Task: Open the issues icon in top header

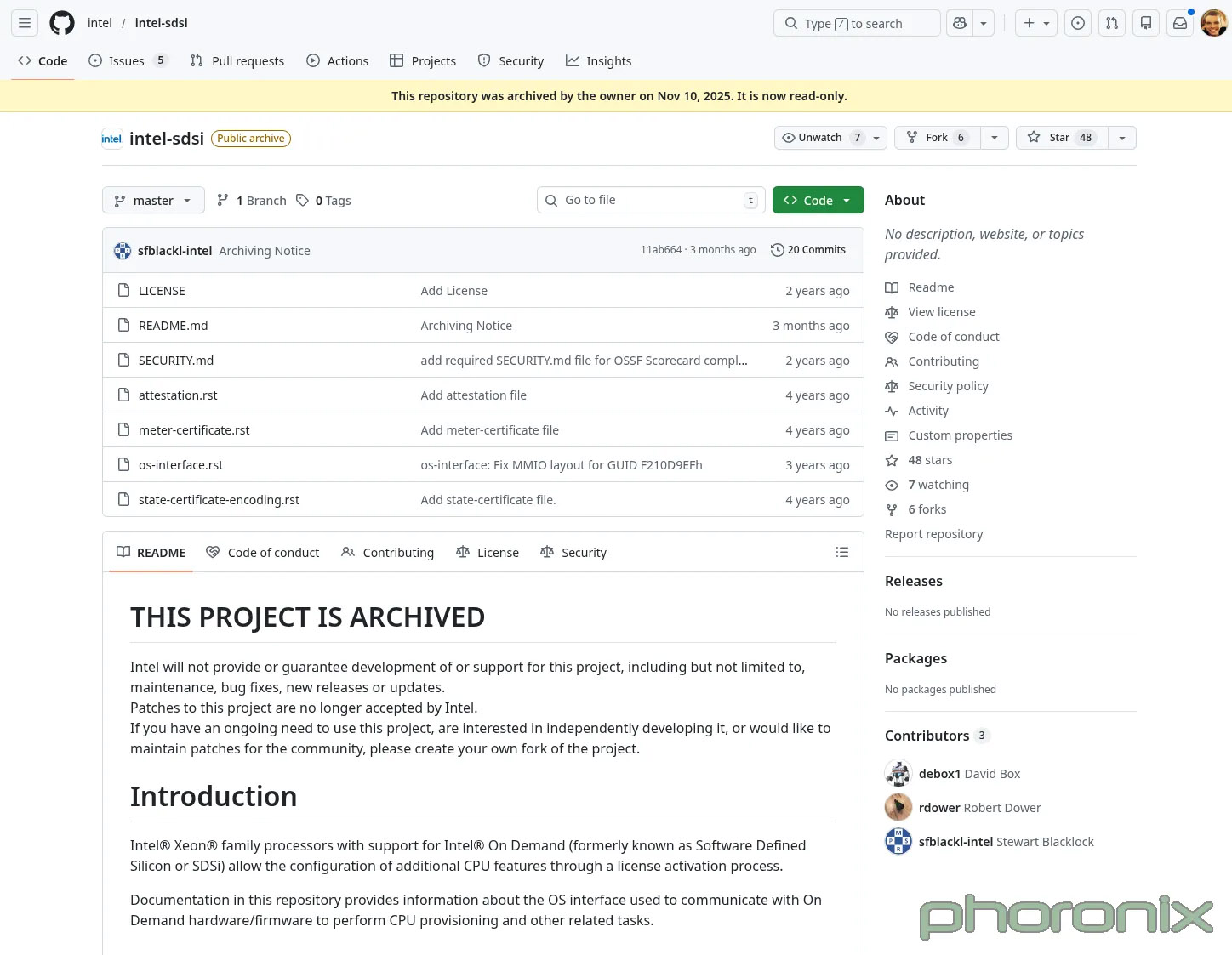Action: click(1078, 23)
